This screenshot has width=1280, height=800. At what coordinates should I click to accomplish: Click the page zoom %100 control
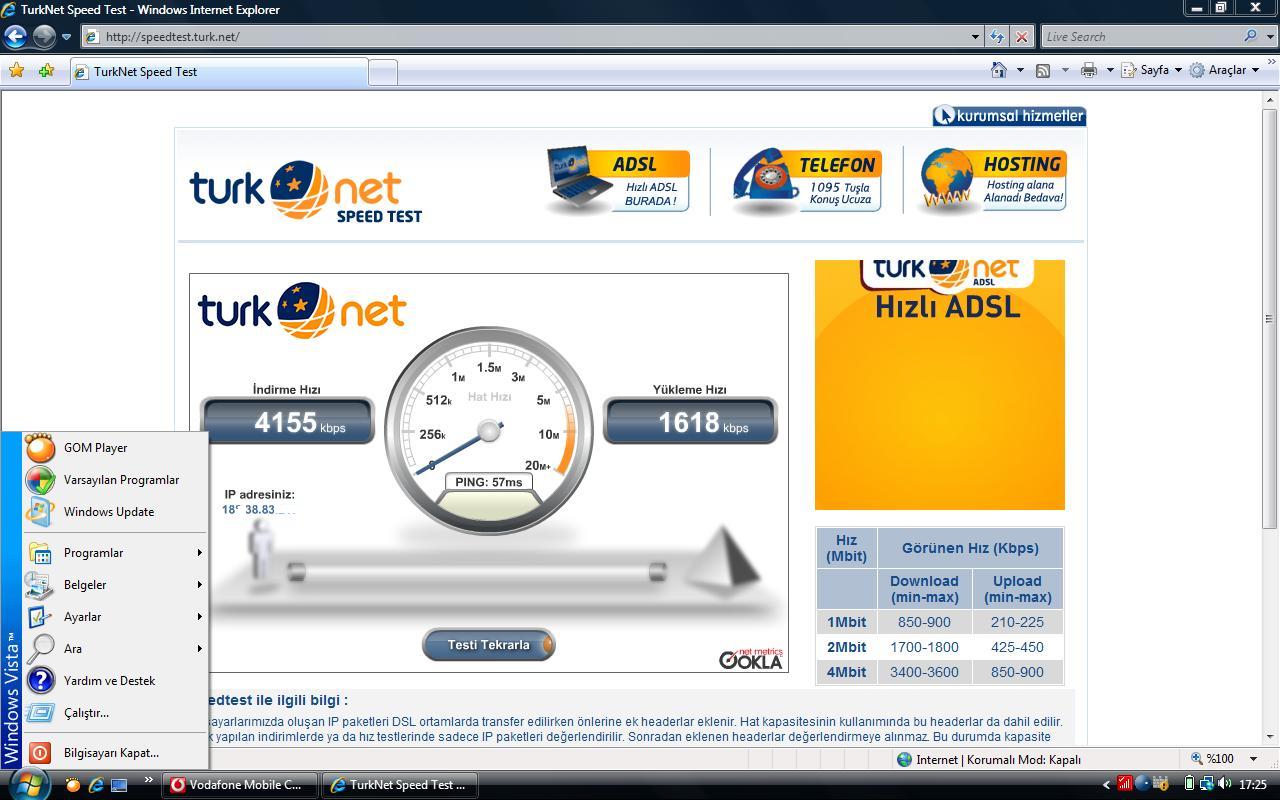[1213, 759]
